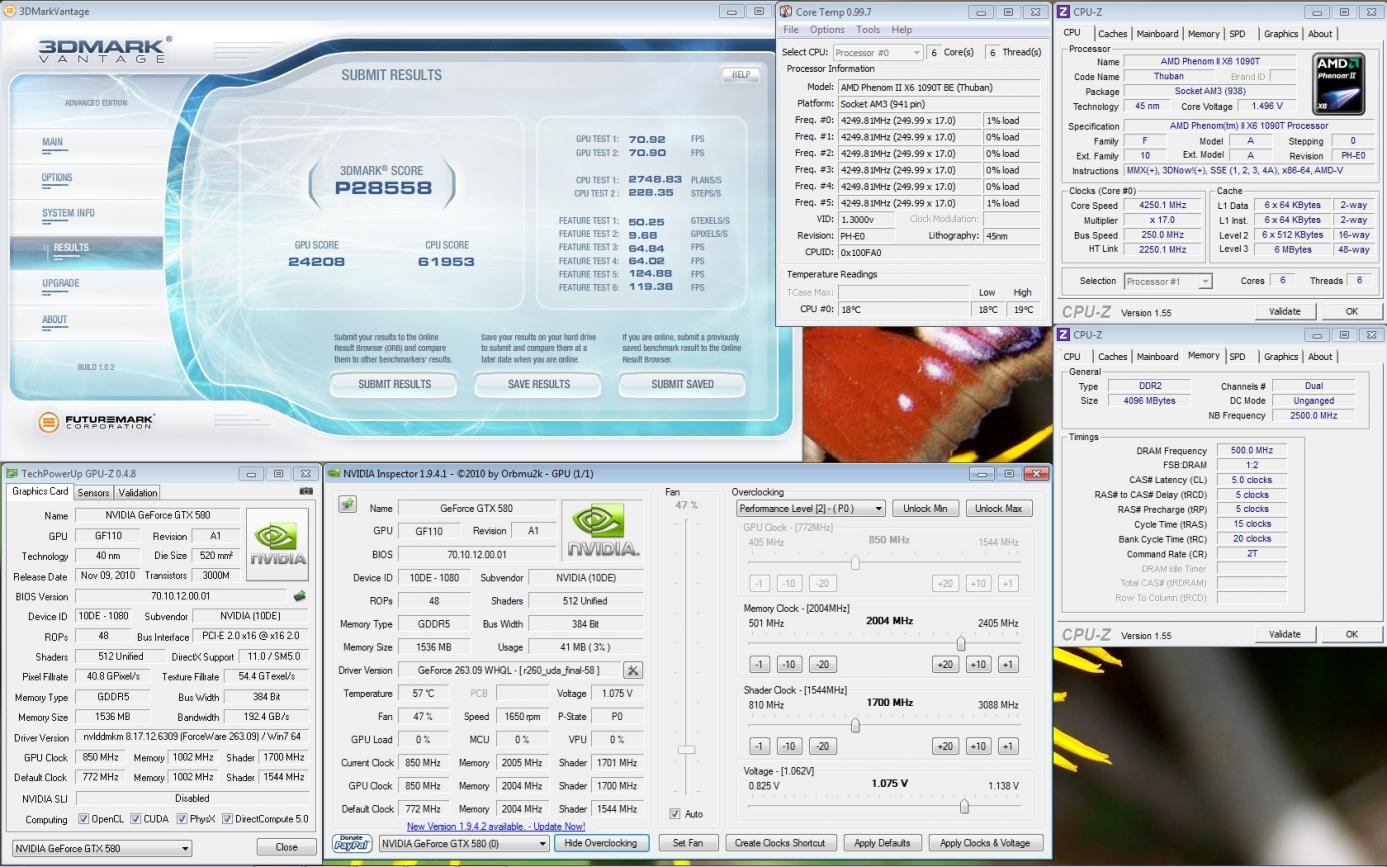Open the Options menu in Core Temp
Image resolution: width=1387 pixels, height=867 pixels.
point(827,30)
